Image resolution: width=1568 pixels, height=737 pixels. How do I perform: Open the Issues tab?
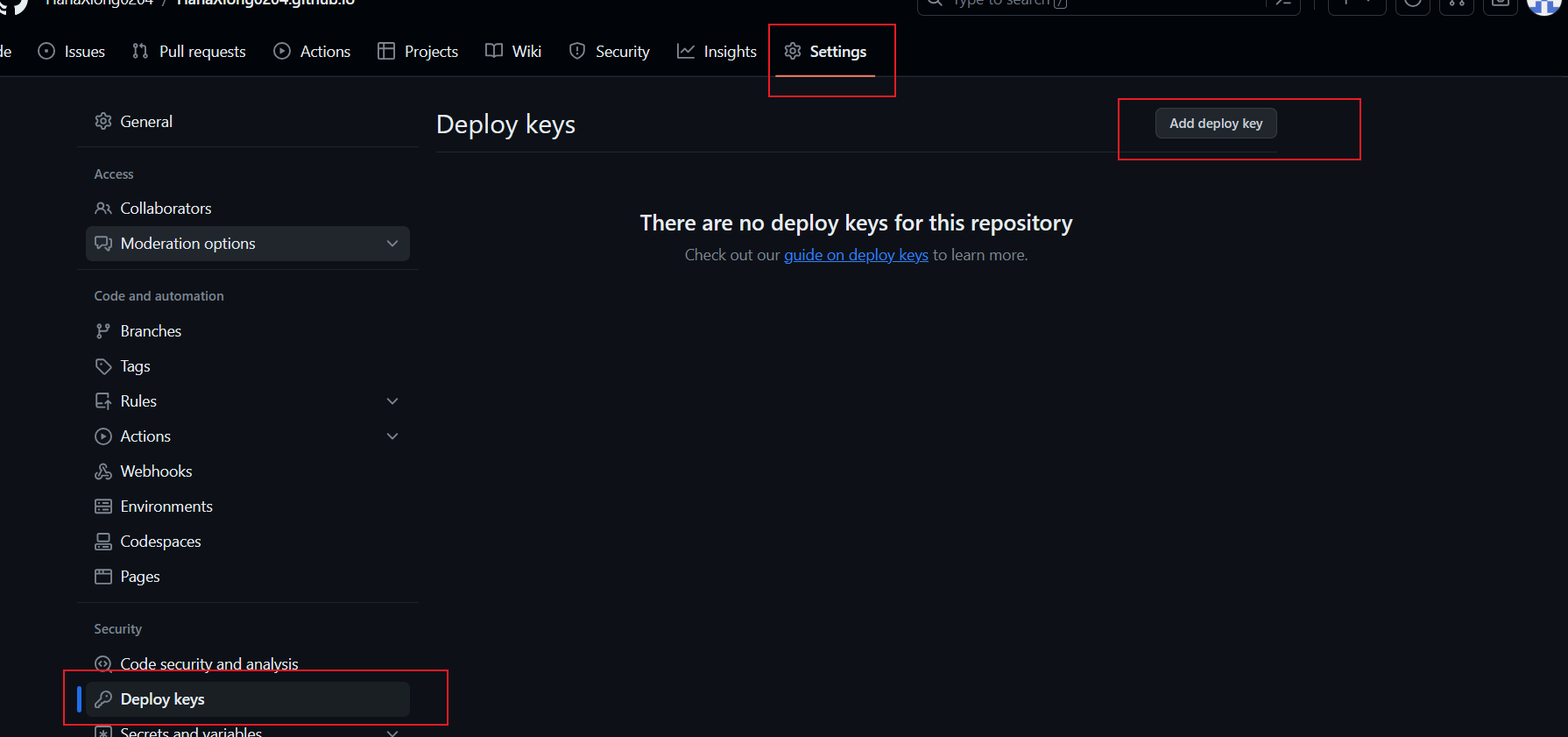click(x=72, y=52)
